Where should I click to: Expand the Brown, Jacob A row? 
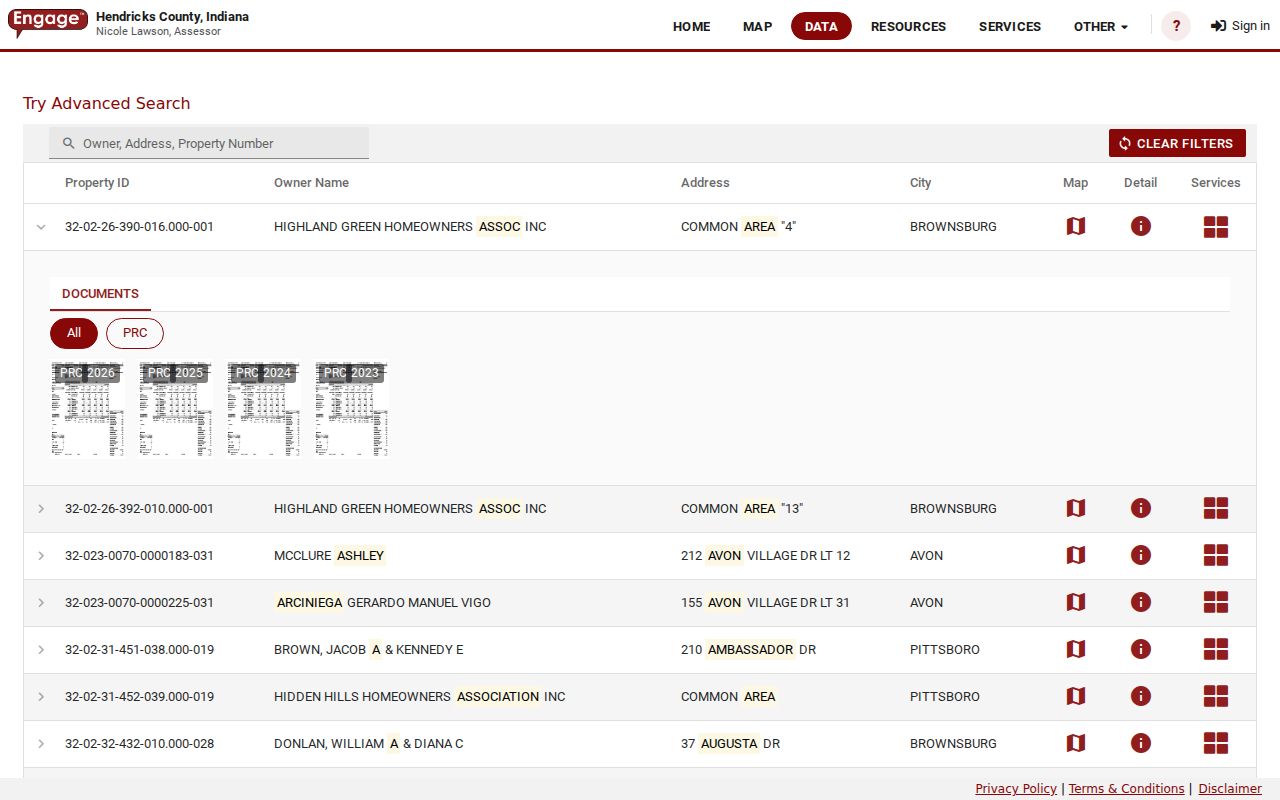(x=41, y=650)
